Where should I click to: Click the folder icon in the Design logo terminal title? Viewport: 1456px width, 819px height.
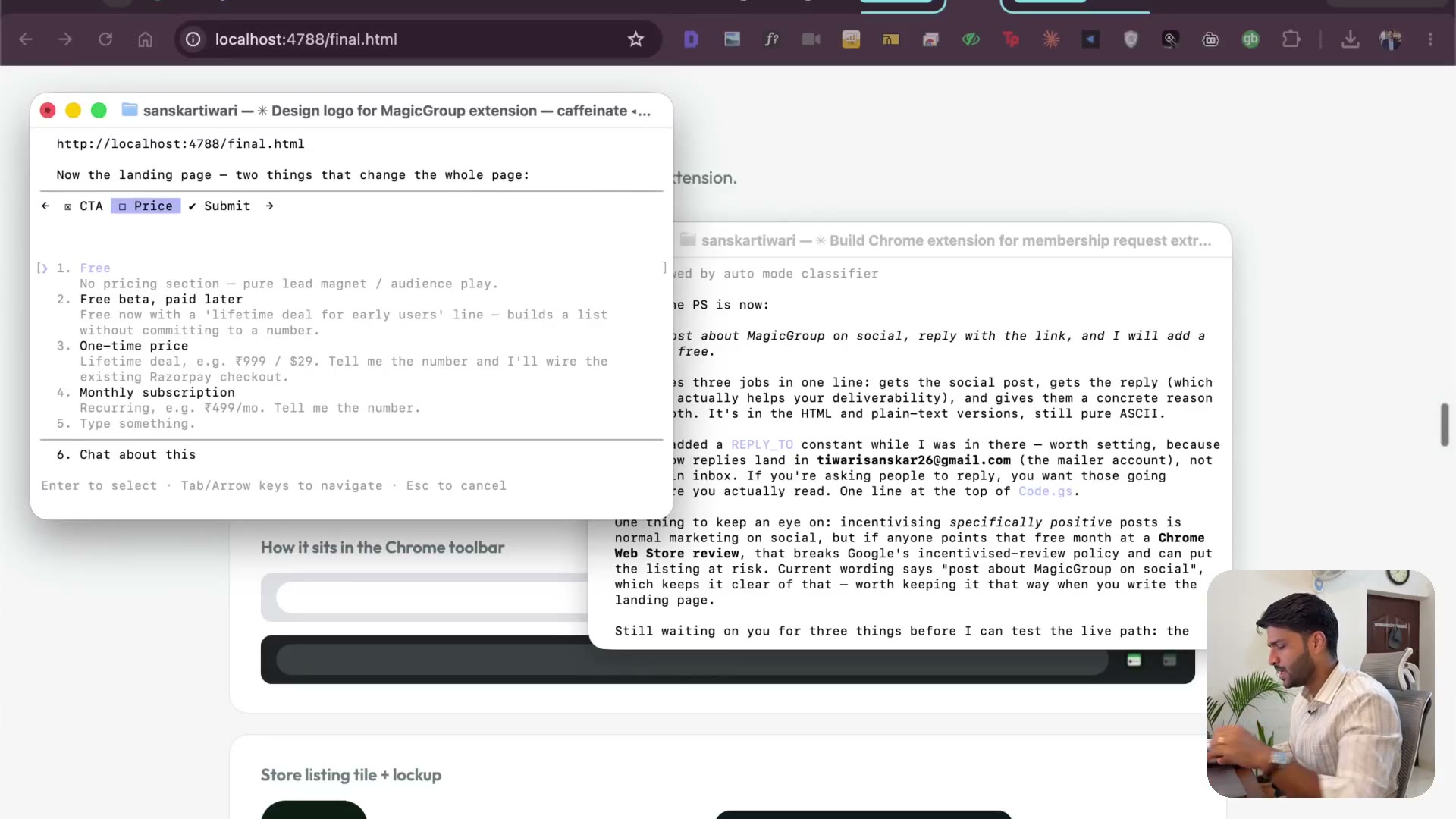[x=130, y=110]
